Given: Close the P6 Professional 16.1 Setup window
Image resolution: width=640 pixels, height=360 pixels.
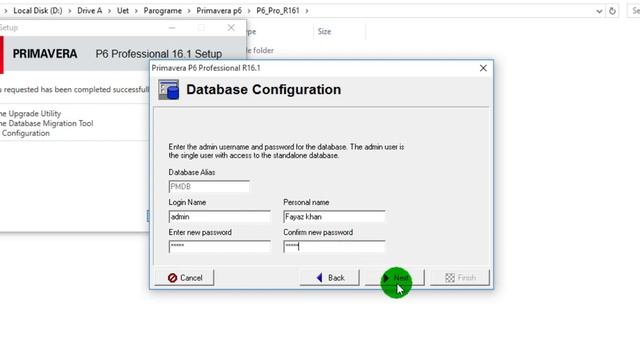Looking at the screenshot, I should (x=231, y=28).
